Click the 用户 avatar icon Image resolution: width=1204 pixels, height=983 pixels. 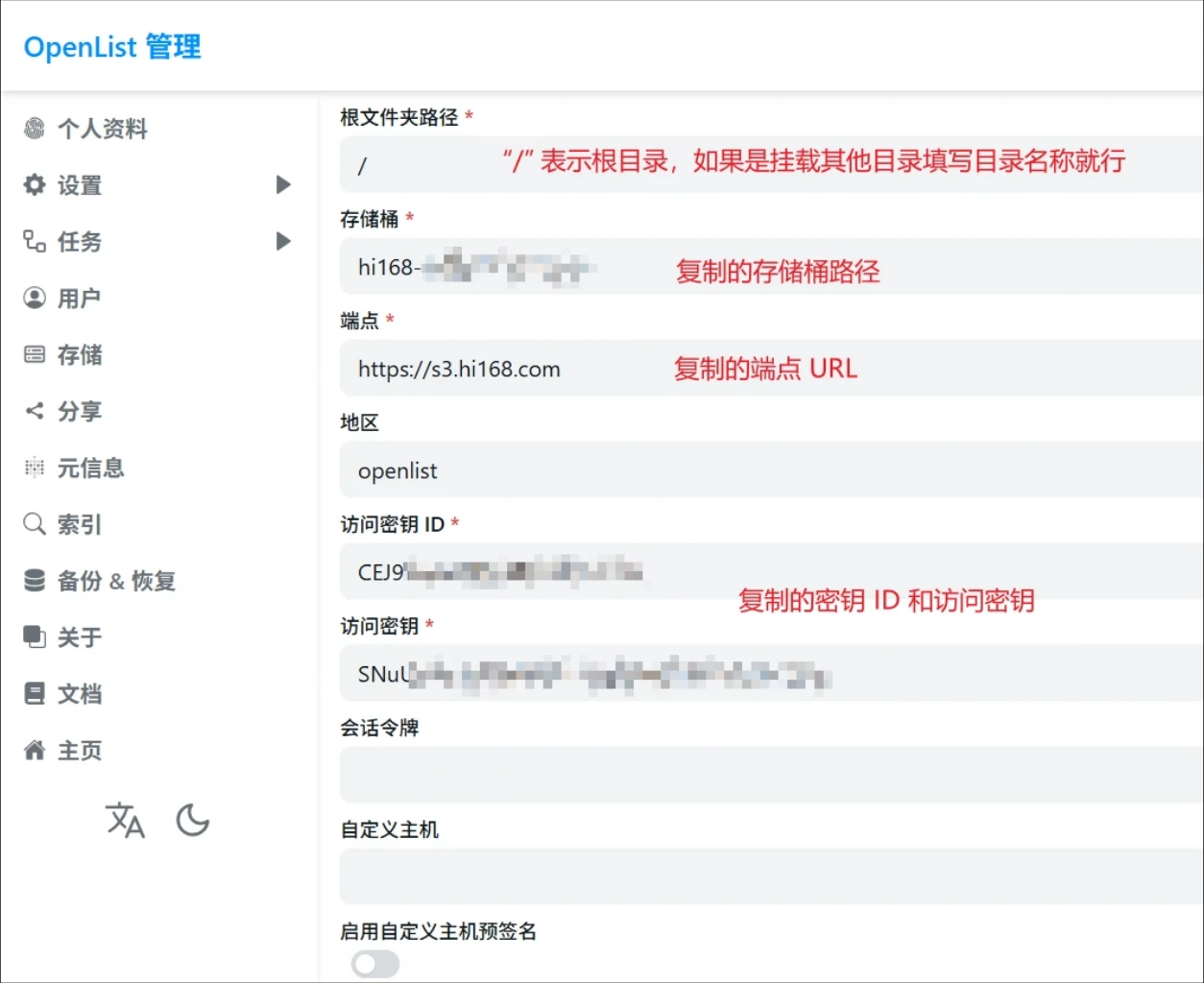point(35,299)
